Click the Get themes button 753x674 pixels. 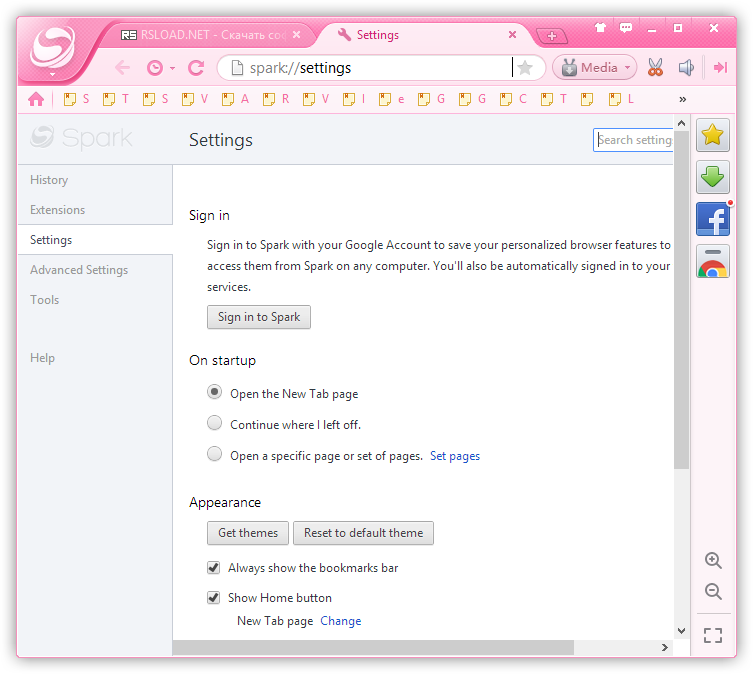pos(248,533)
